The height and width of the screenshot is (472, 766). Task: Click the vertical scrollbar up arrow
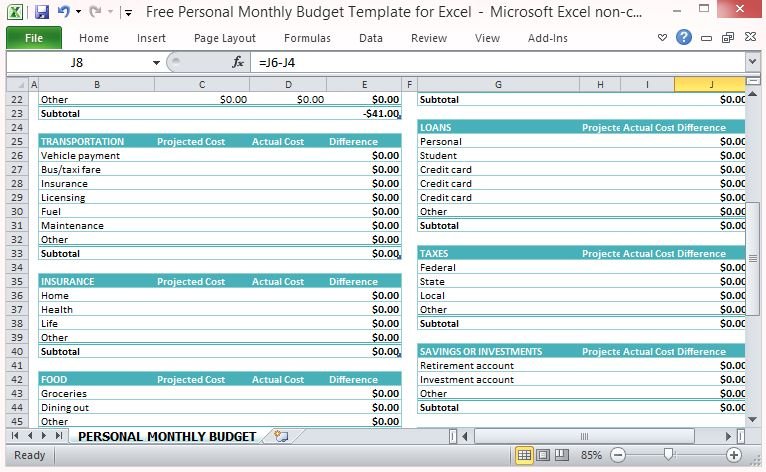click(753, 94)
